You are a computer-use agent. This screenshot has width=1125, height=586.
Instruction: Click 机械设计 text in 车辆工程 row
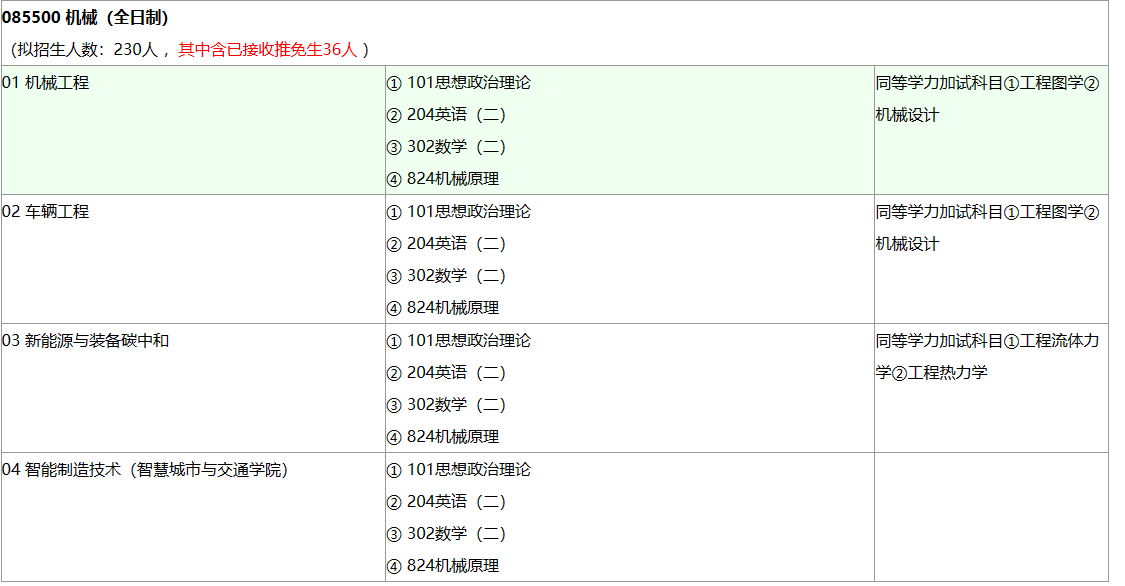(x=908, y=244)
